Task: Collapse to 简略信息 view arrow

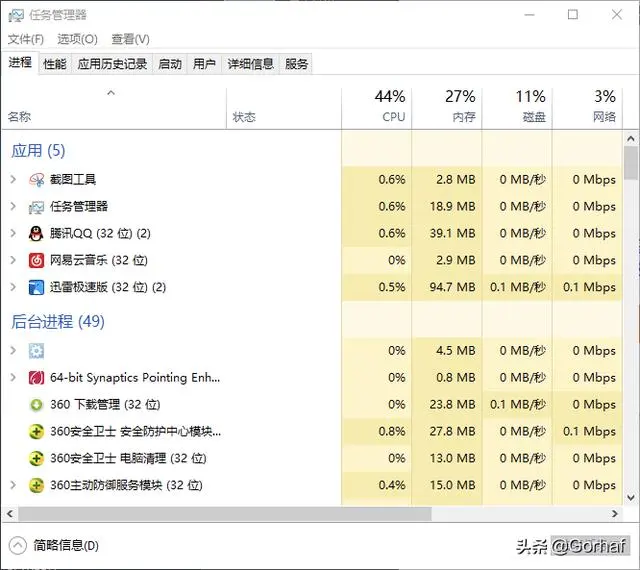Action: pyautogui.click(x=18, y=546)
